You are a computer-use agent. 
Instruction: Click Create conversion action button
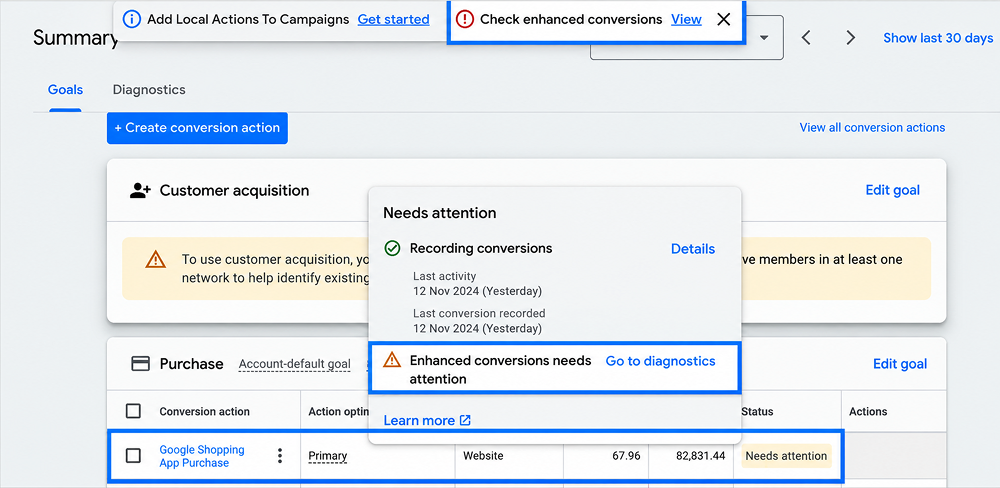(x=197, y=128)
